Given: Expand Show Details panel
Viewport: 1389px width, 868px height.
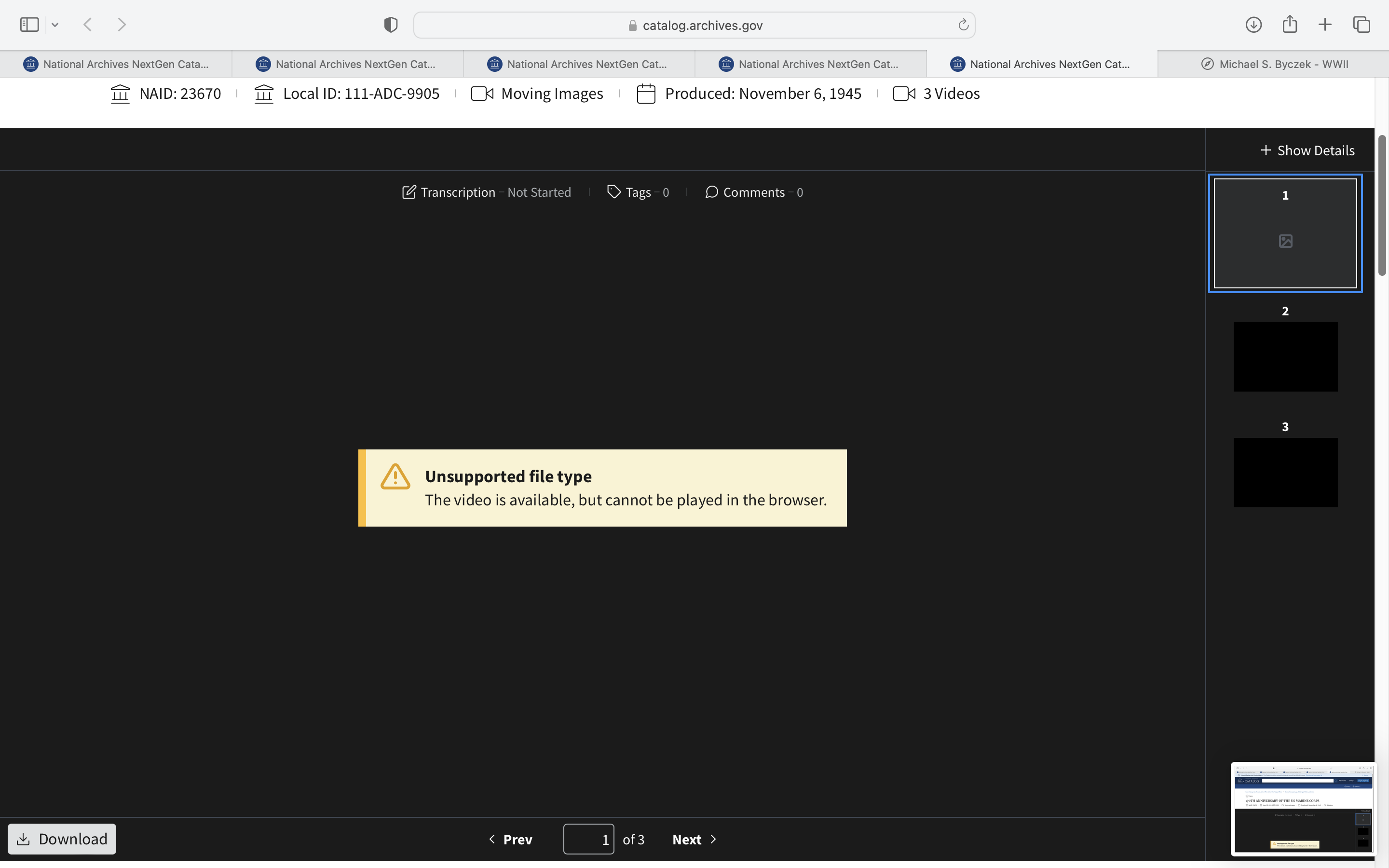Looking at the screenshot, I should (1307, 150).
